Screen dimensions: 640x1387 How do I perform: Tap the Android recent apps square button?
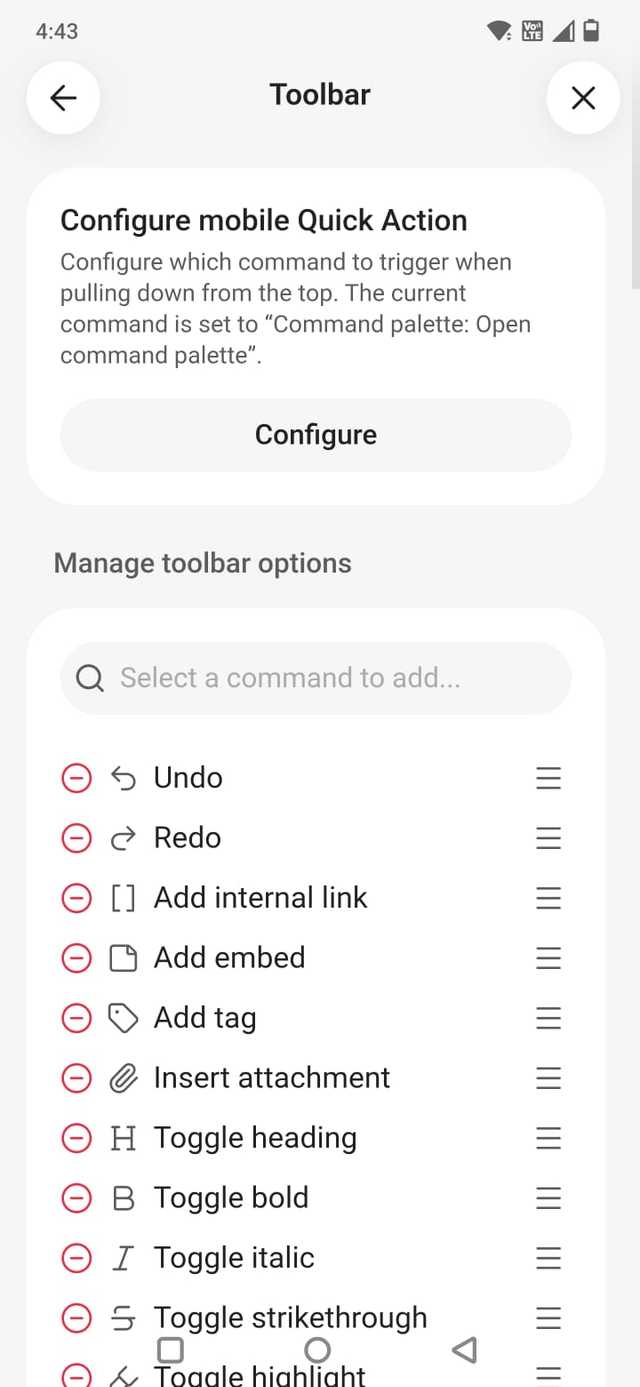(171, 1350)
